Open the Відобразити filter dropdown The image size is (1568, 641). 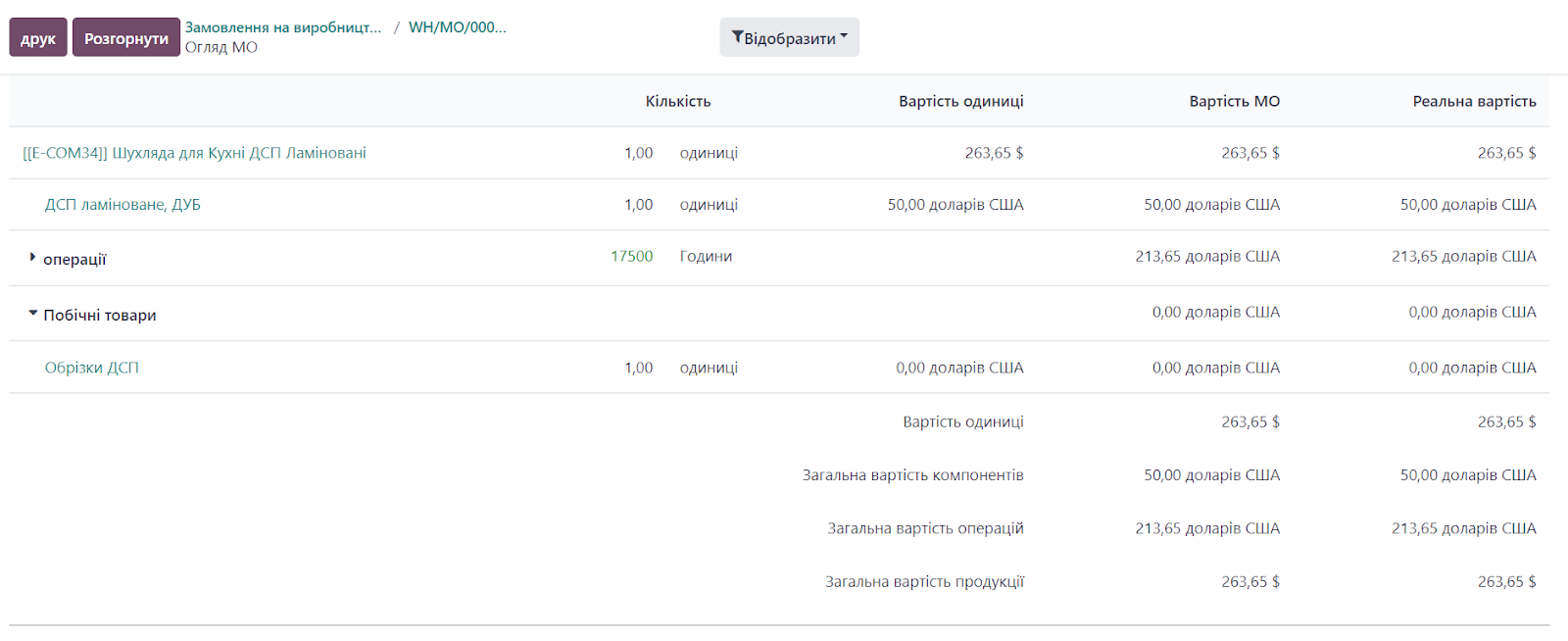(790, 37)
